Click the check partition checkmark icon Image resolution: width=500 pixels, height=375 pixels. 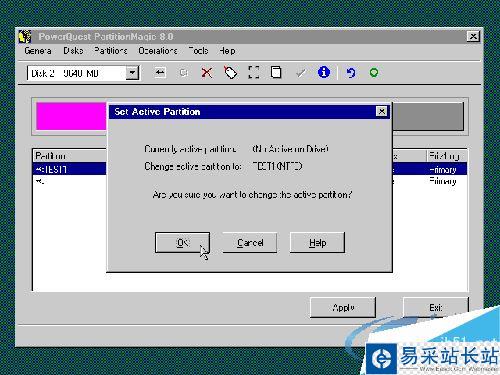301,72
